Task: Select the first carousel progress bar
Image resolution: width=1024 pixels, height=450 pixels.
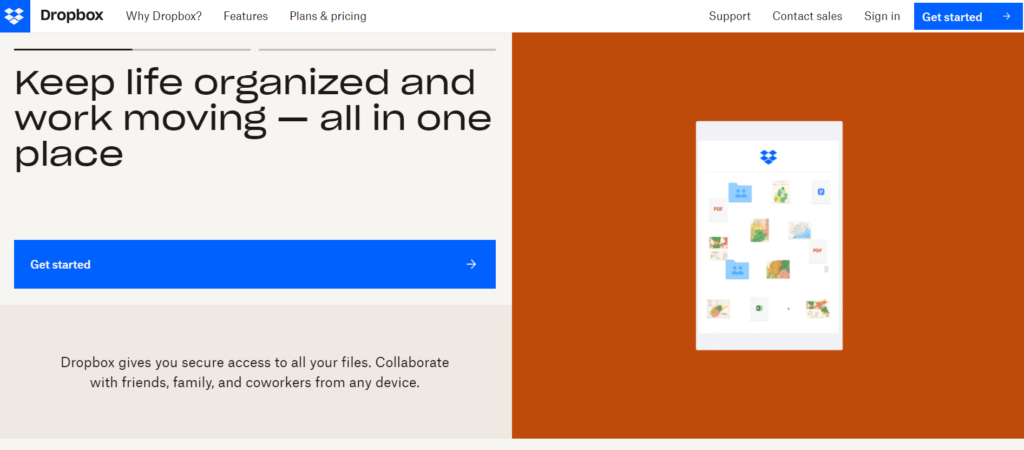Action: click(132, 49)
